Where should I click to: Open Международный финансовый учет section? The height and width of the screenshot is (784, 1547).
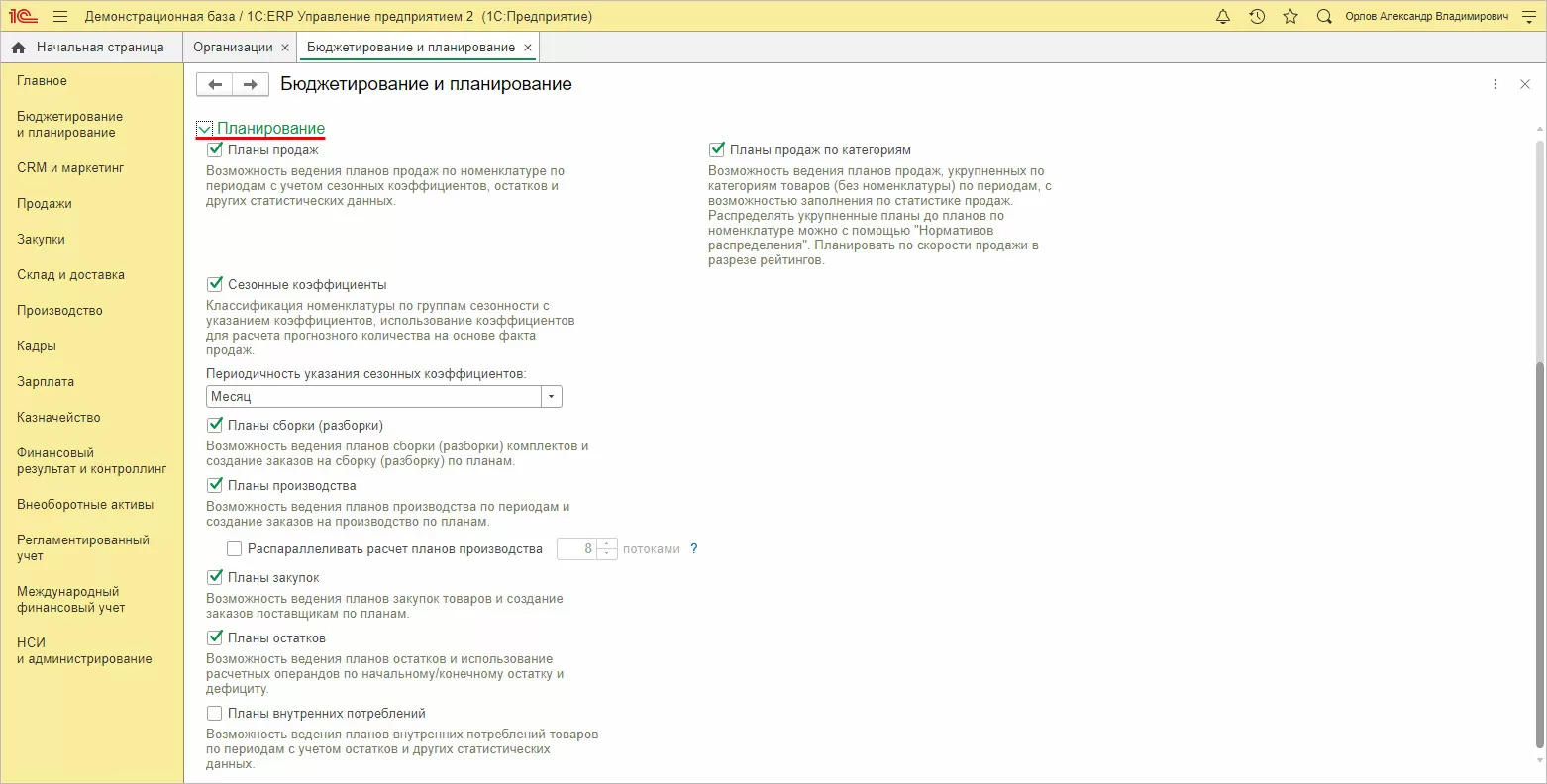point(71,600)
